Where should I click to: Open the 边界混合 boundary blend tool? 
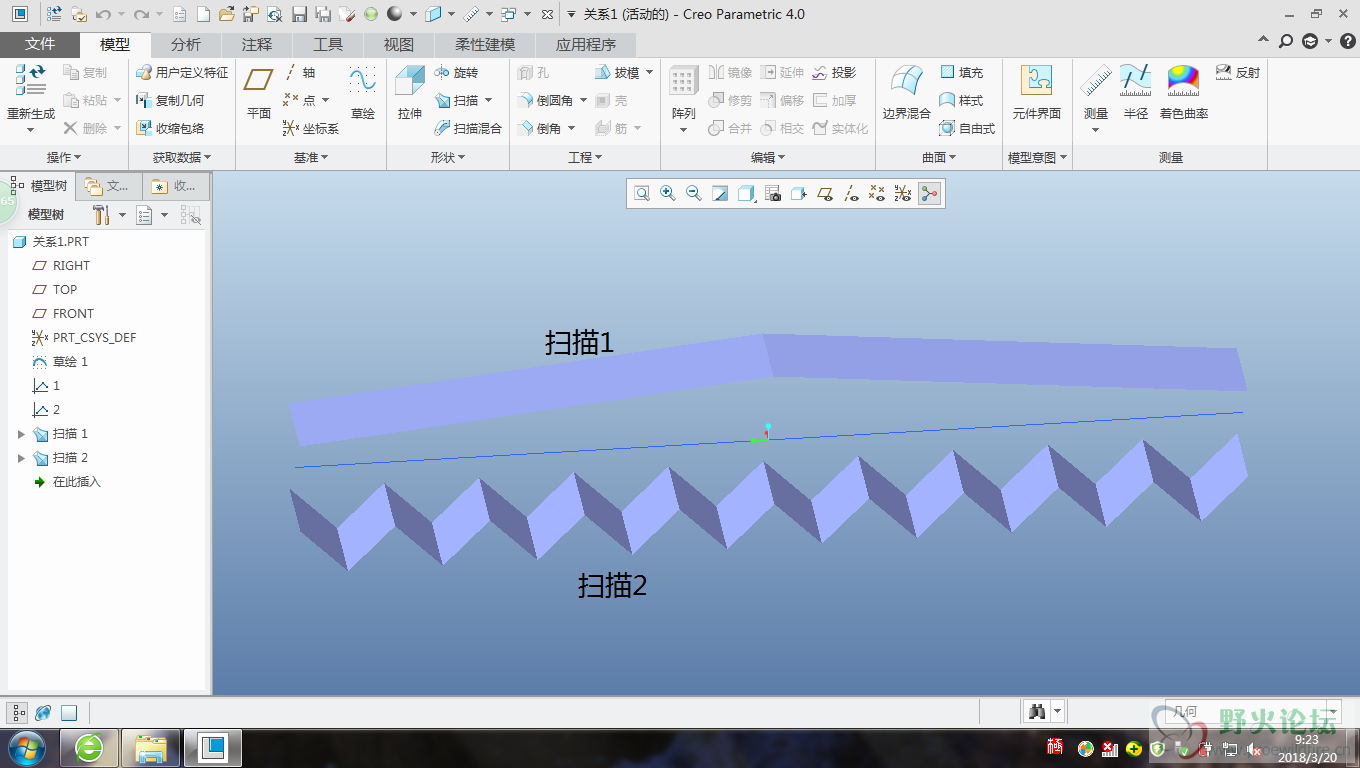pyautogui.click(x=906, y=94)
